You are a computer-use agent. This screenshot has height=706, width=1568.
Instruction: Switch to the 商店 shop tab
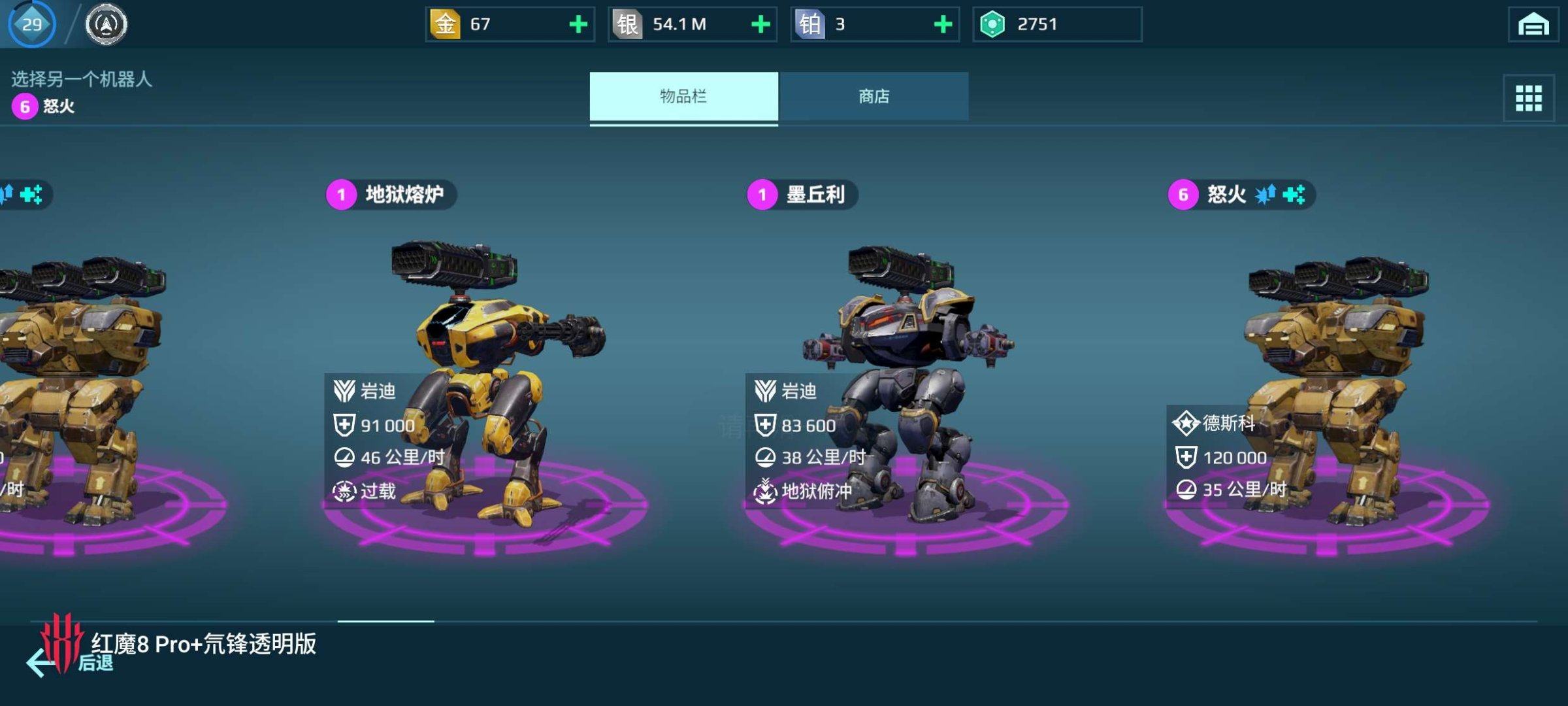(x=874, y=97)
